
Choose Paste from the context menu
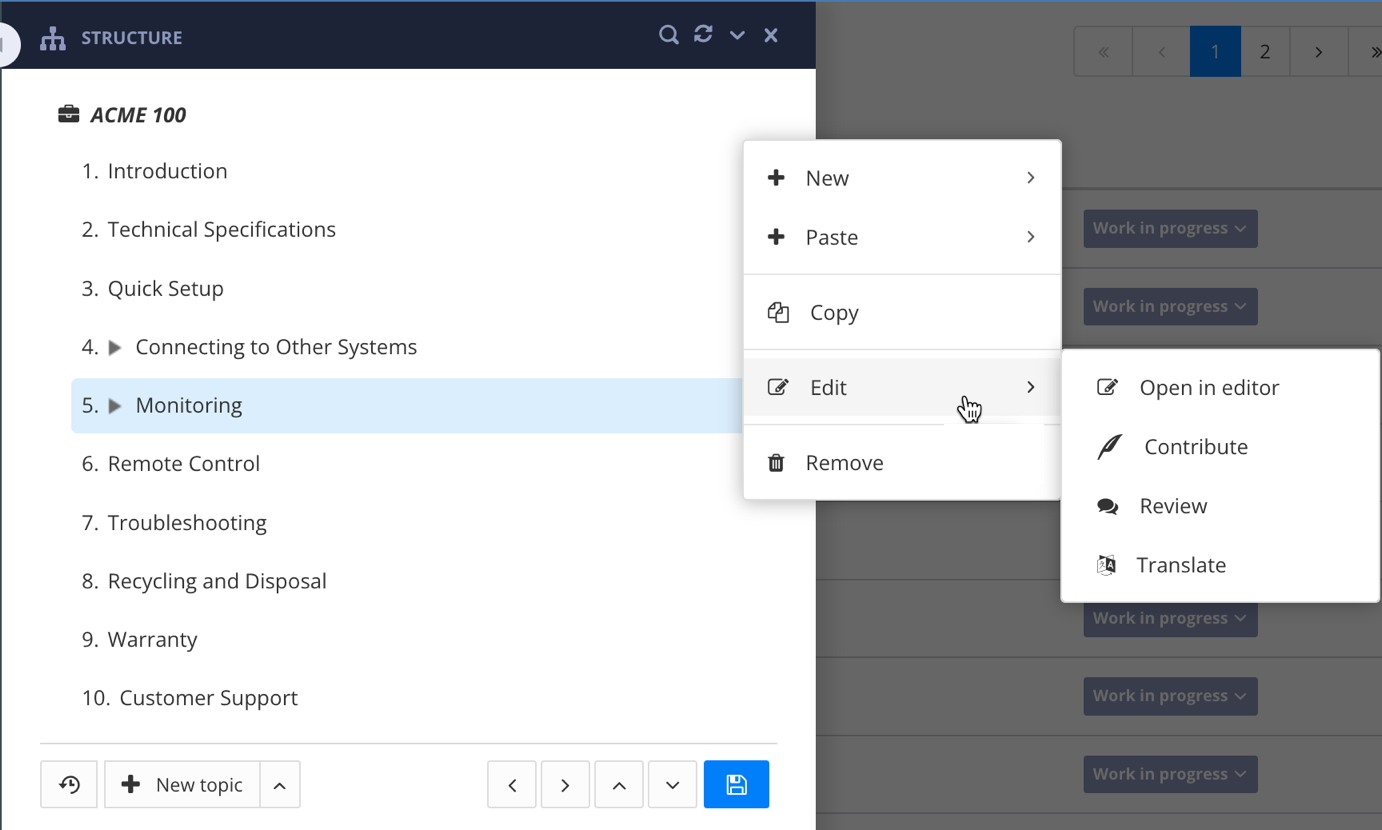click(x=831, y=237)
